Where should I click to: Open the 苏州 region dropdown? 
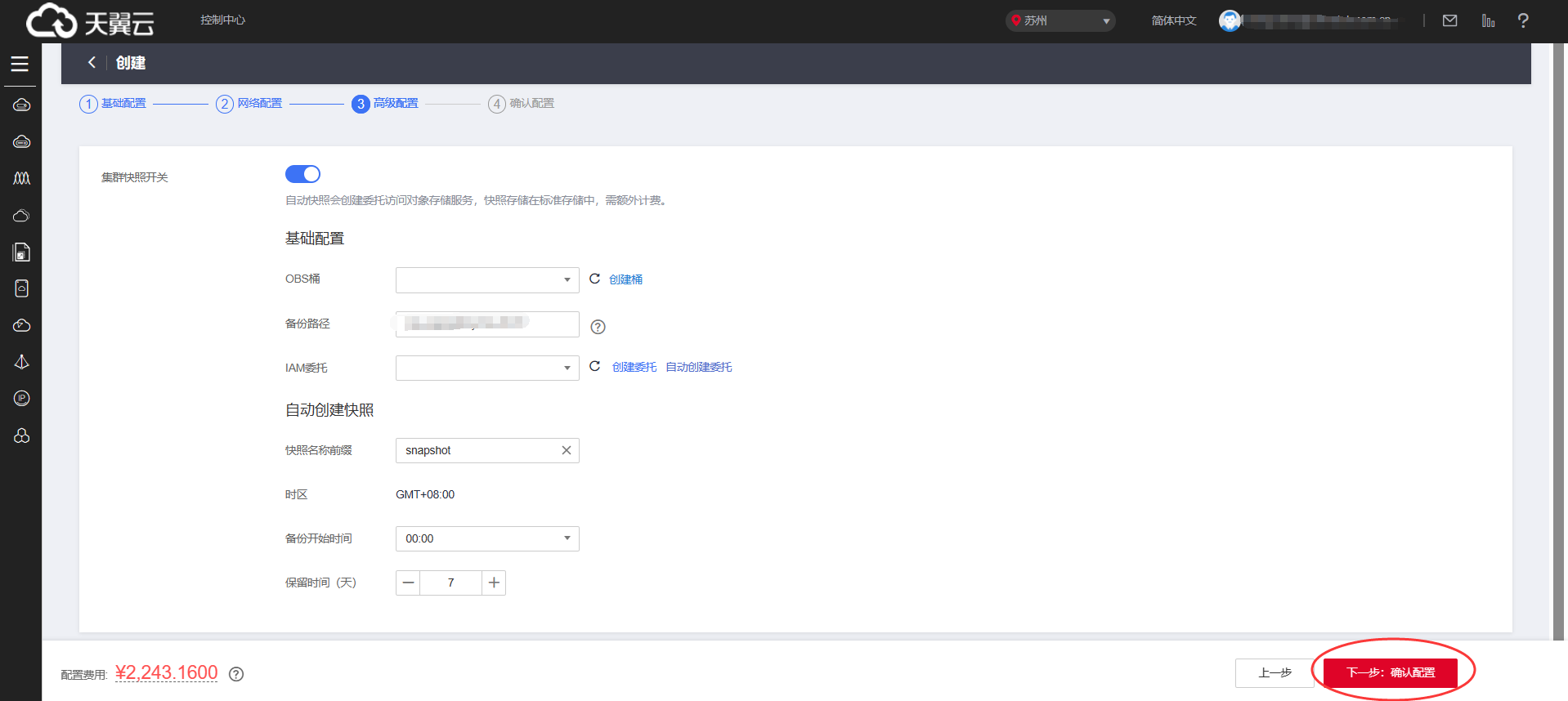(x=1060, y=20)
